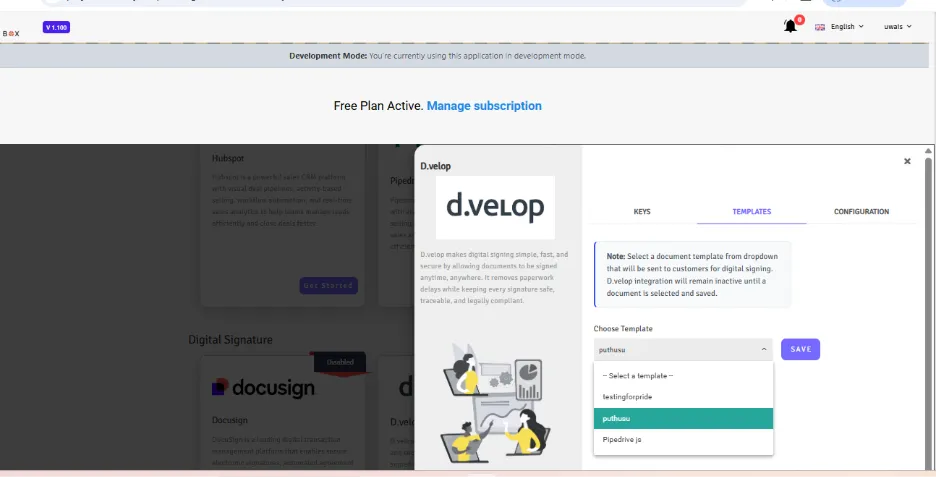Close the D.velop dialog with X
936x477 pixels.
[907, 161]
